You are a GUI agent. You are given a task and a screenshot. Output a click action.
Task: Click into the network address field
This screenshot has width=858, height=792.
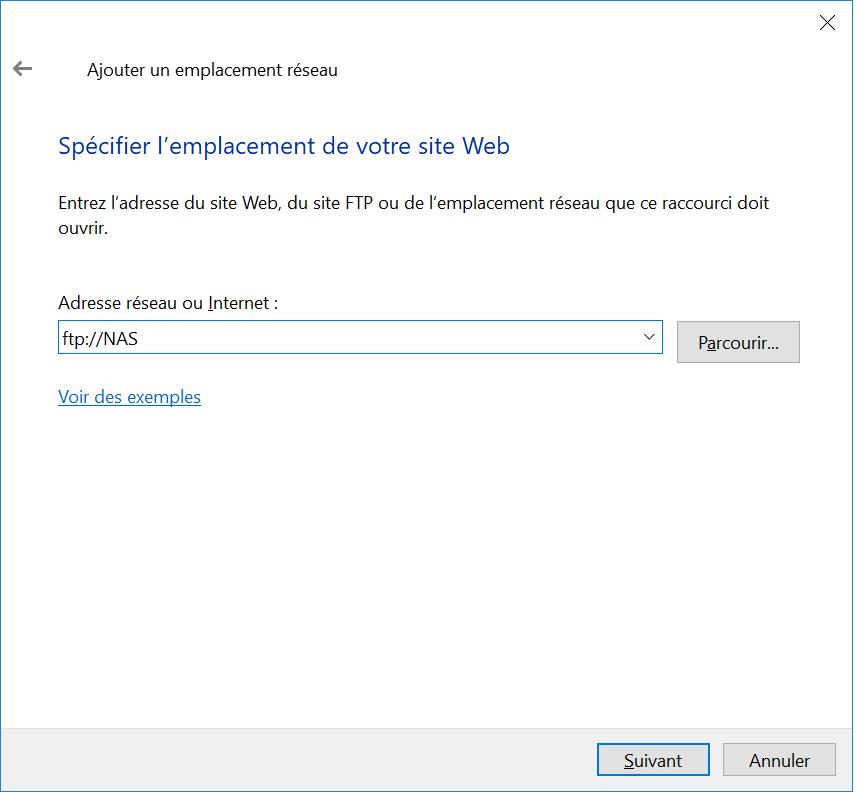click(350, 338)
